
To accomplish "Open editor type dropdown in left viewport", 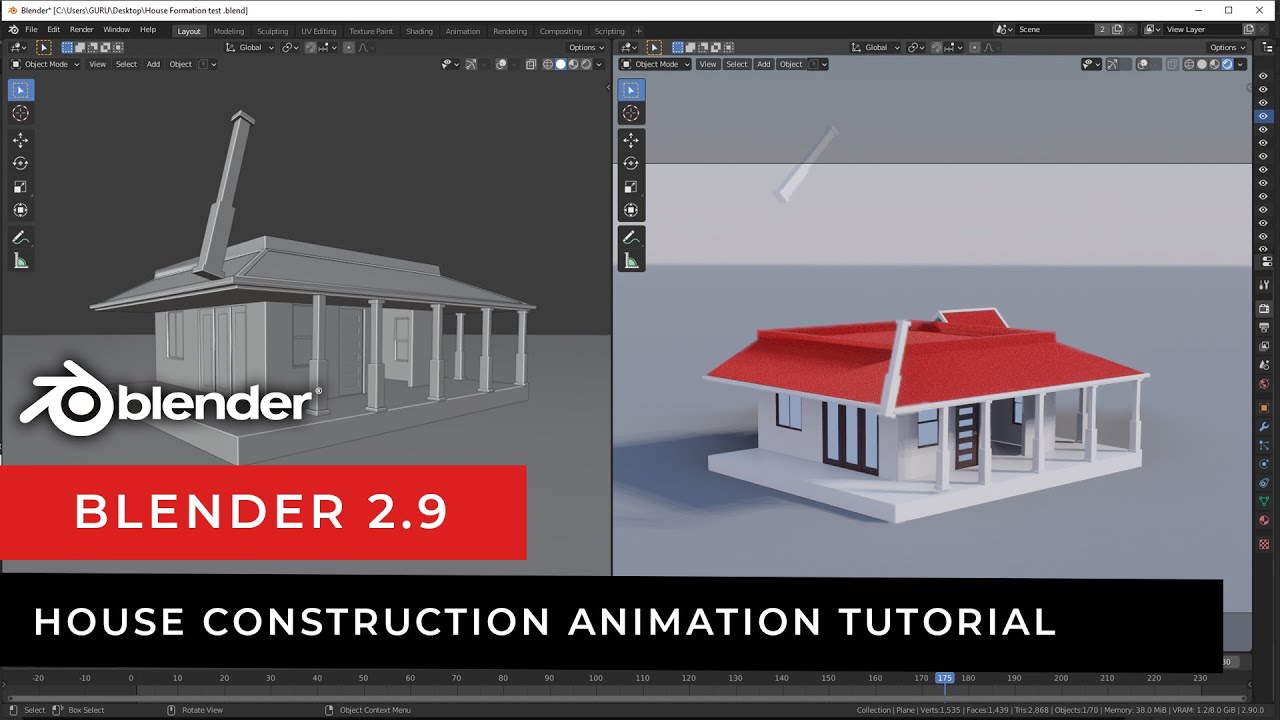I will 18,47.
